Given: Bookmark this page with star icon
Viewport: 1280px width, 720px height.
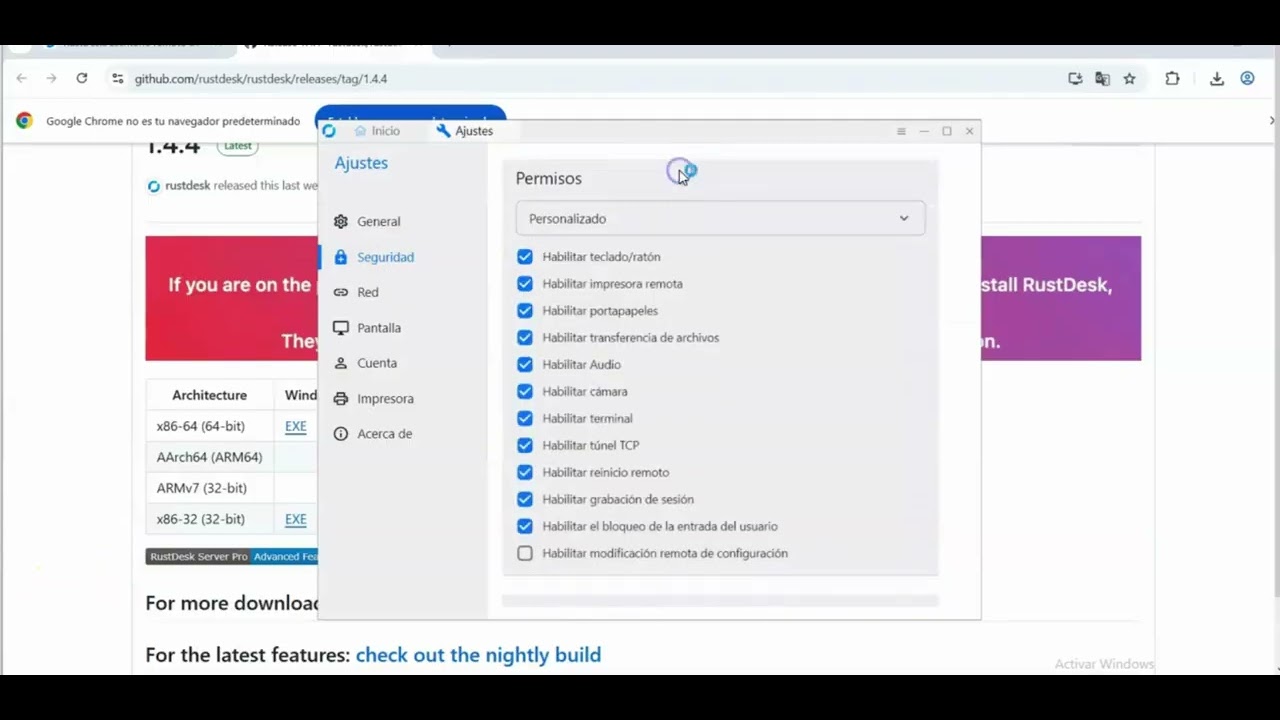Looking at the screenshot, I should (1129, 78).
